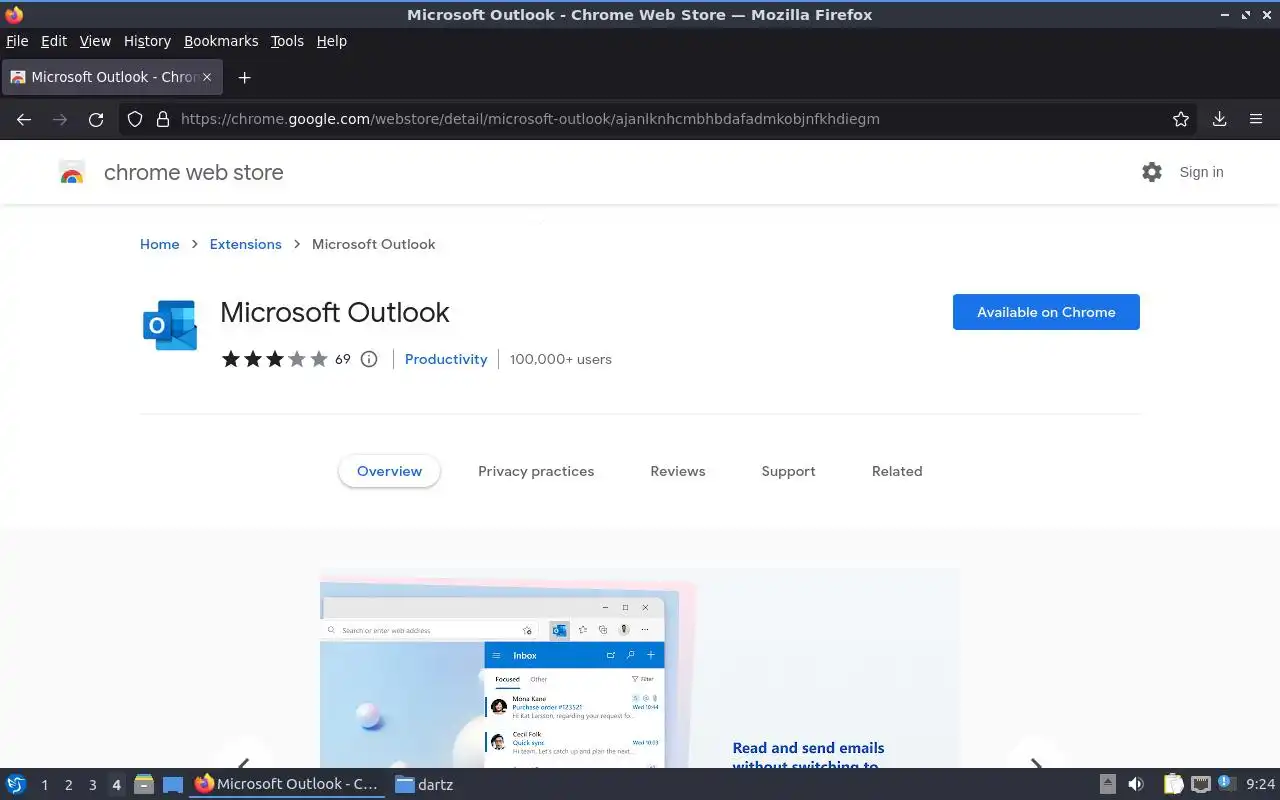Click the Outlook screenshot preview image

pyautogui.click(x=640, y=668)
